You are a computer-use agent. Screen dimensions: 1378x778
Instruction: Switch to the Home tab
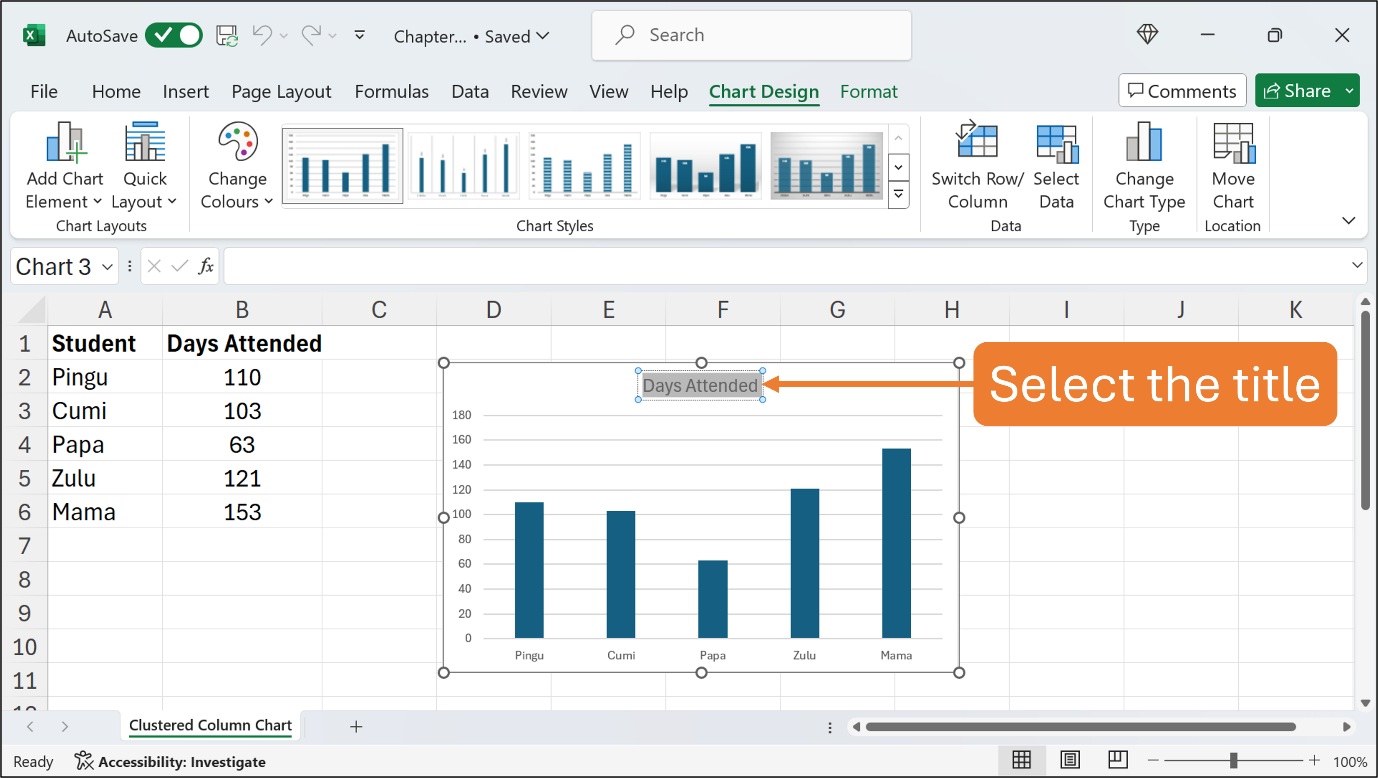(x=116, y=91)
